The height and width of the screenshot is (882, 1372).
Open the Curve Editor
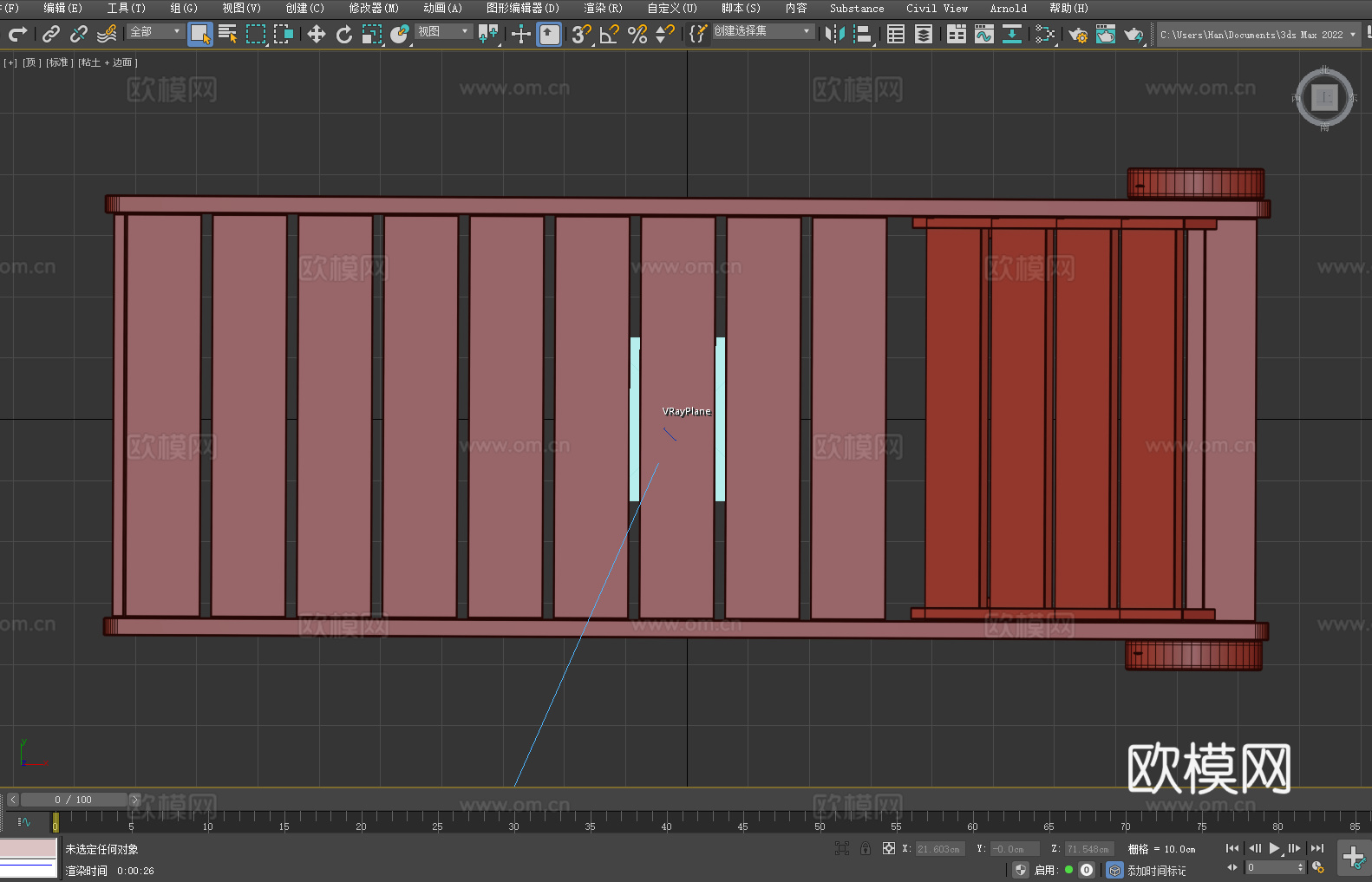[983, 34]
